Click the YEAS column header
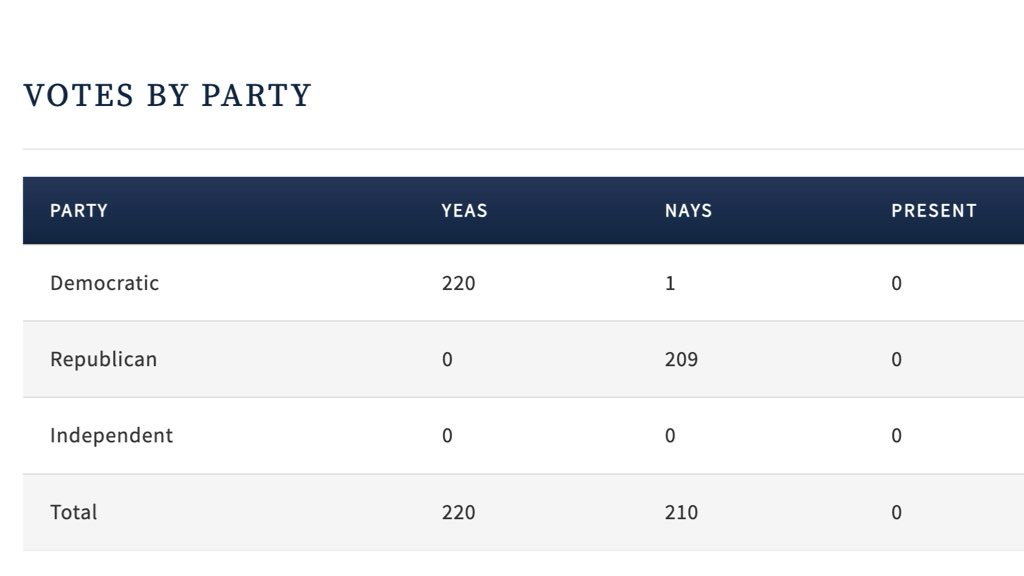 click(x=464, y=211)
